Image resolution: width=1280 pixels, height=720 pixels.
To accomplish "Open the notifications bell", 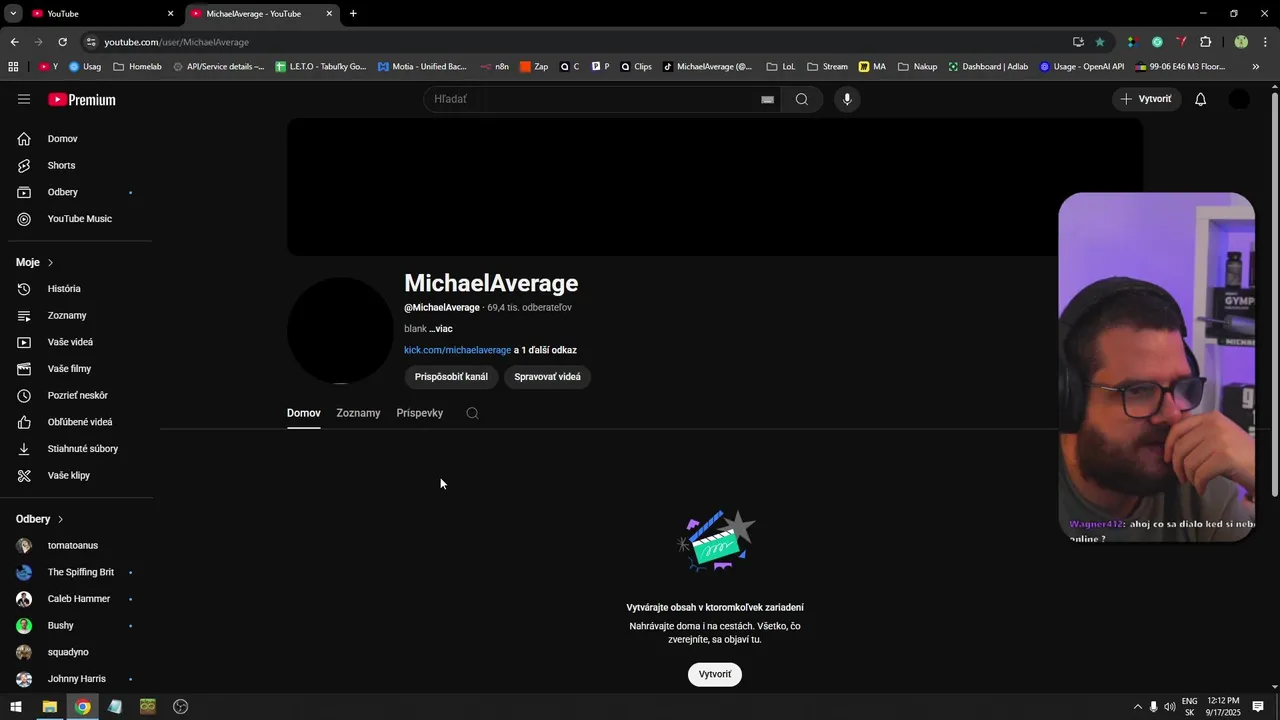I will pyautogui.click(x=1201, y=99).
